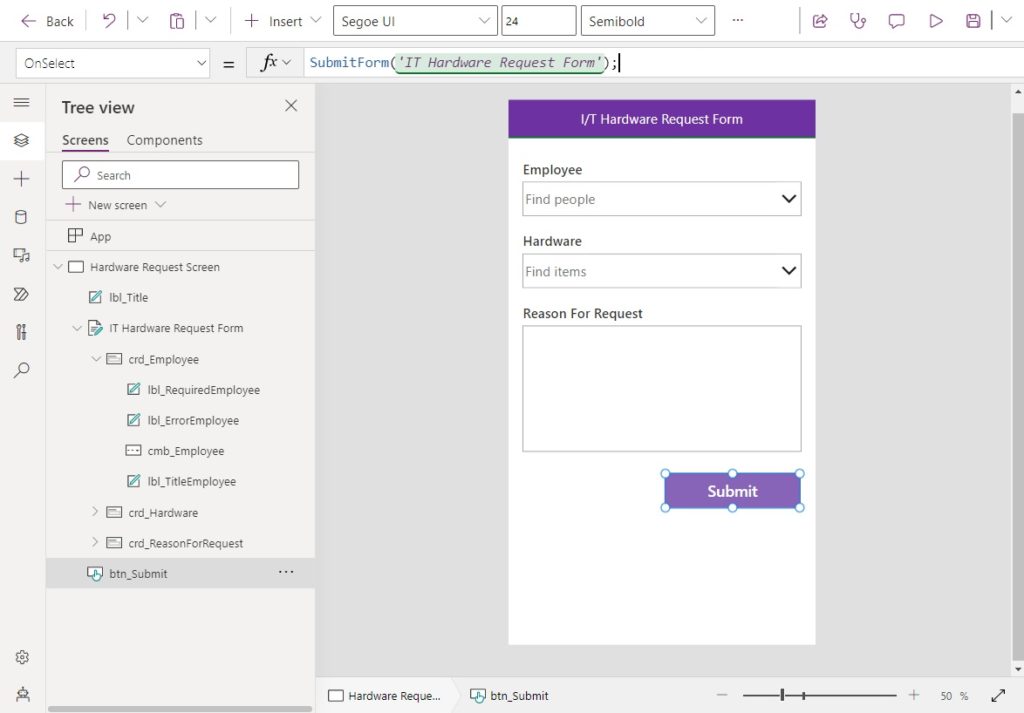The height and width of the screenshot is (713, 1024).
Task: Open the Search panel in the left rail
Action: tap(22, 370)
